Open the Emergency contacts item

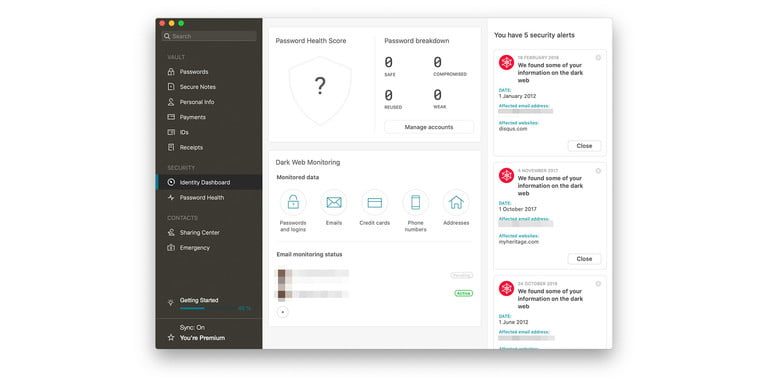(209, 248)
